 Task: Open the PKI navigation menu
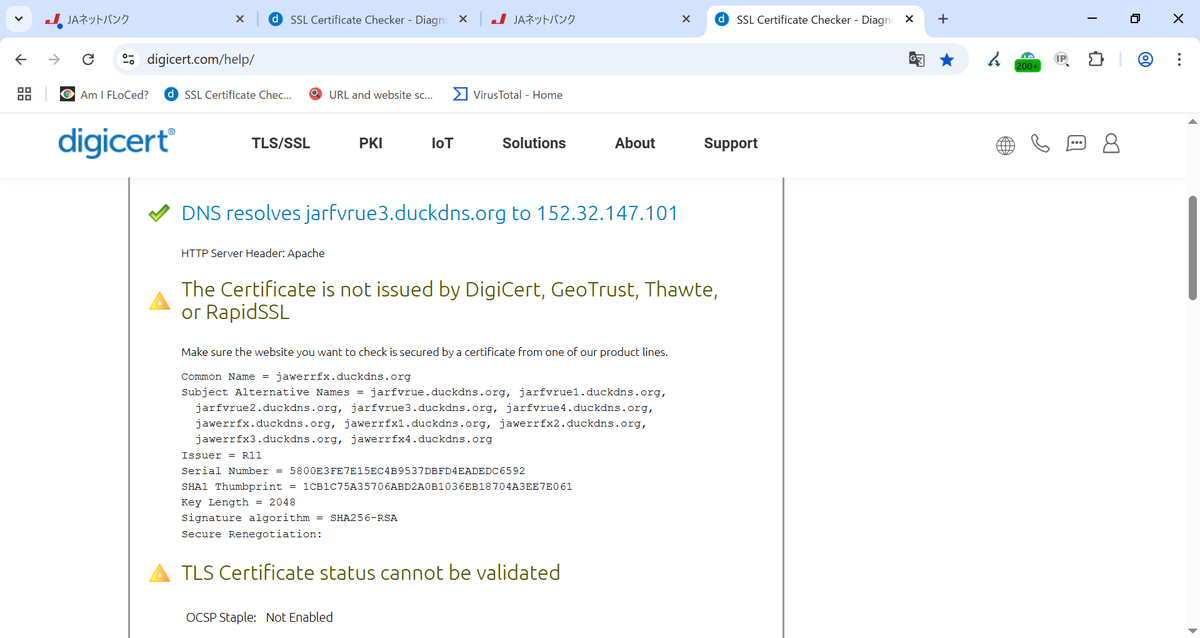click(x=371, y=143)
